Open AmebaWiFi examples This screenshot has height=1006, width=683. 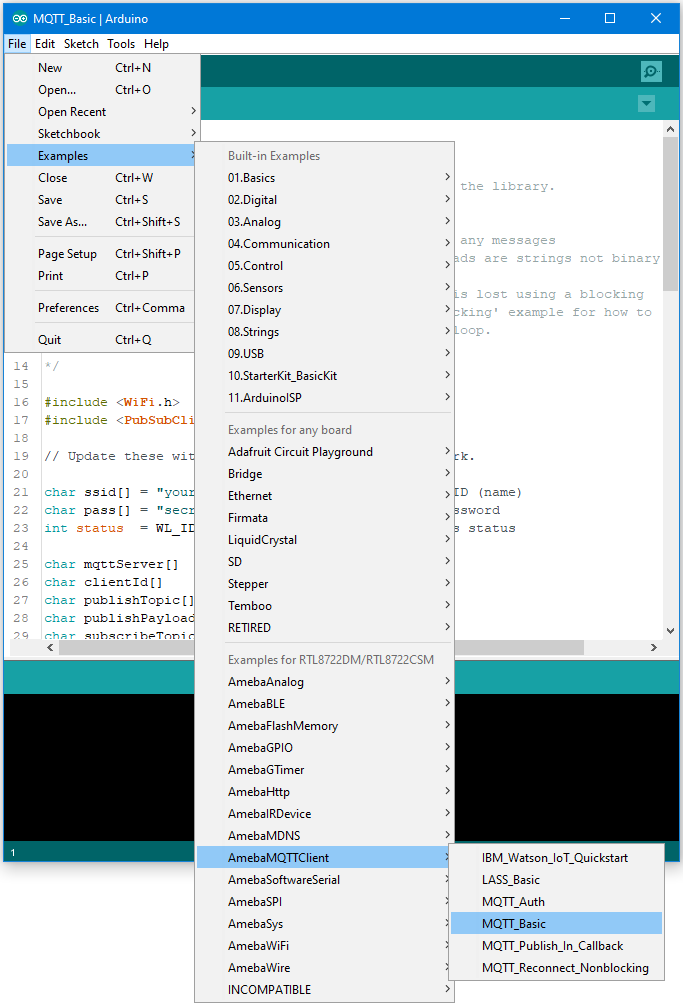coord(325,946)
